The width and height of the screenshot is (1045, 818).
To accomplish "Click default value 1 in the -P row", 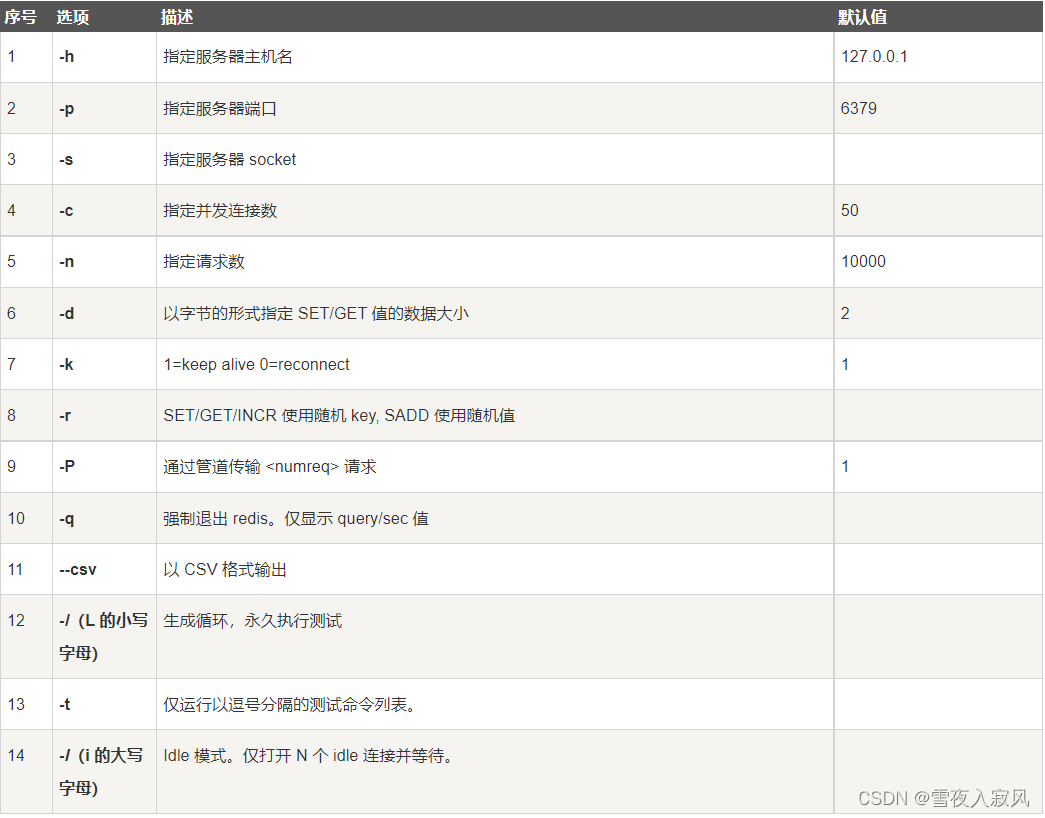I will (845, 467).
